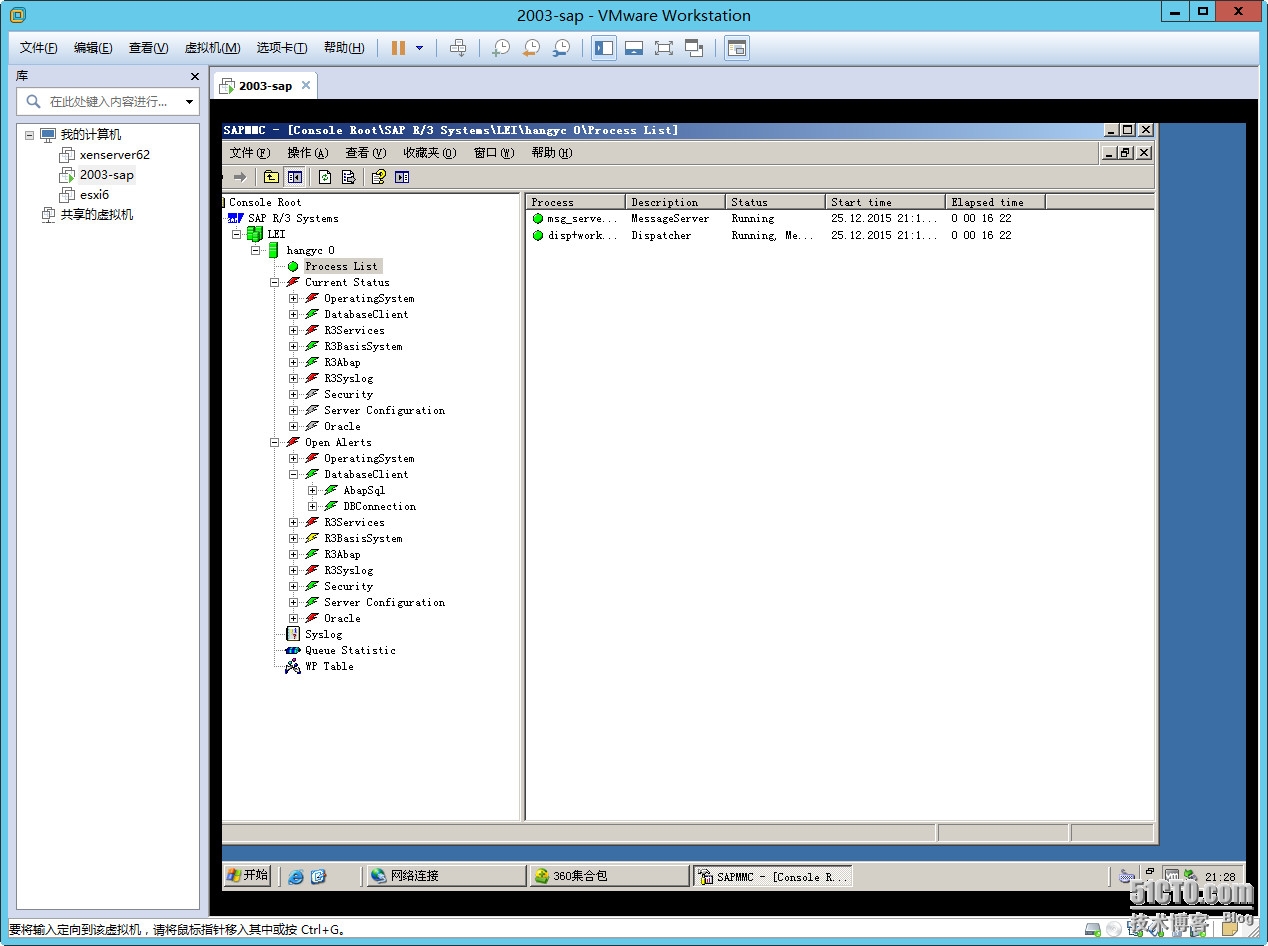Select the Dispatcher process row
Screen dimensions: 1268x946
point(772,235)
